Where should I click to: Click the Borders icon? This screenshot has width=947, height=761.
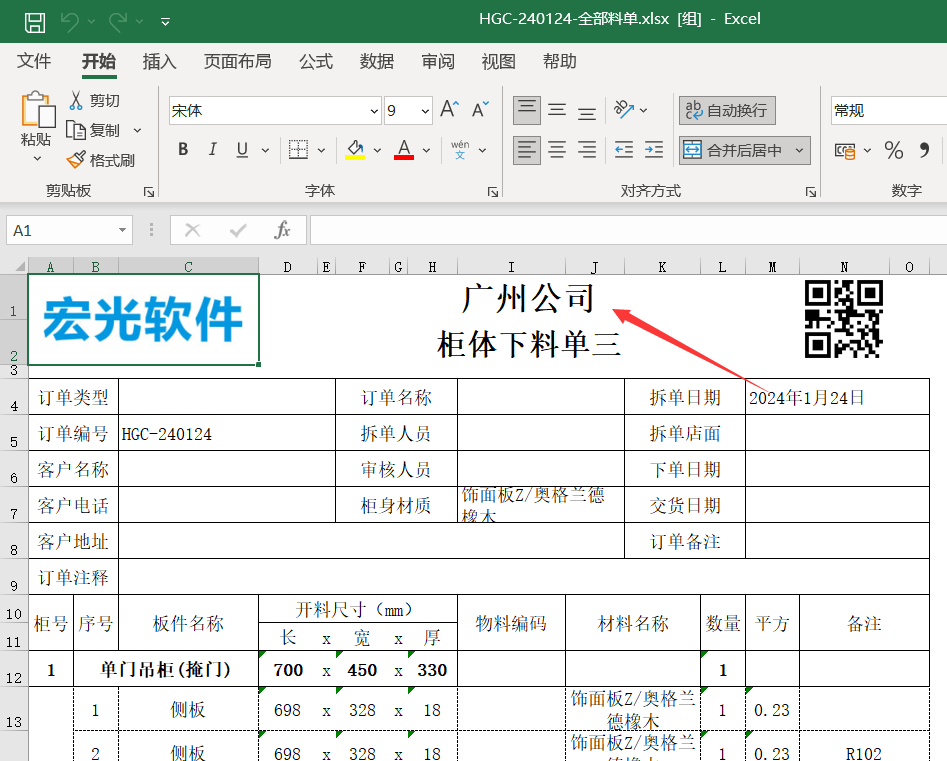298,149
